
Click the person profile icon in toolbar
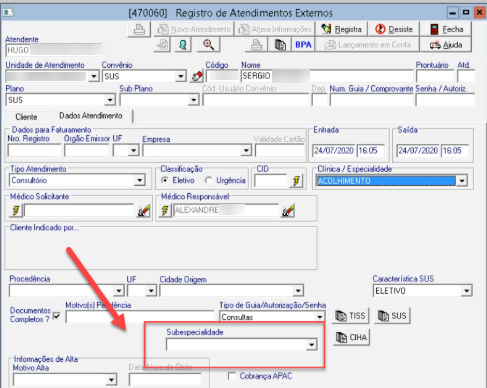pos(182,45)
